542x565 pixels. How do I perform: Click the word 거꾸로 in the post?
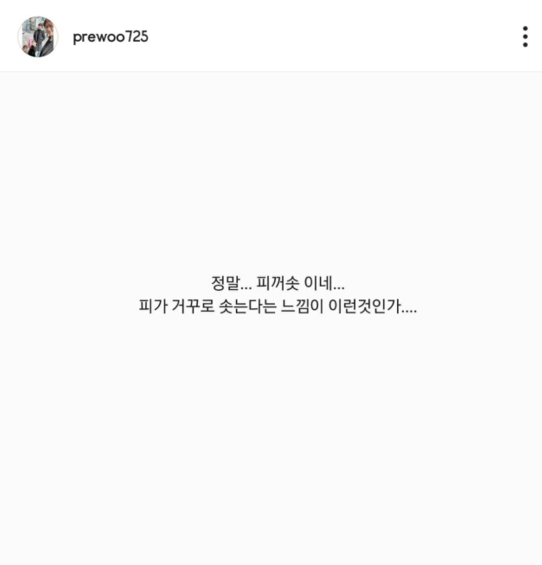[193, 306]
